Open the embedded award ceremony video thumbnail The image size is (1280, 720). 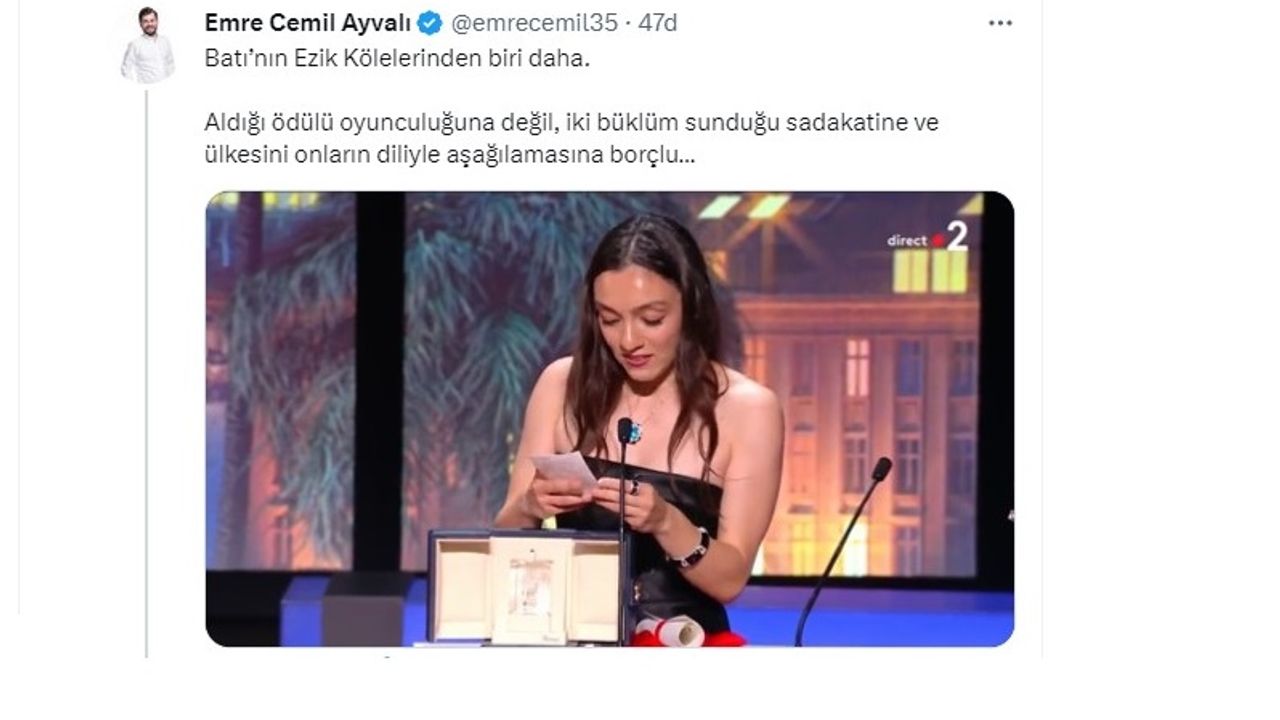[x=610, y=419]
